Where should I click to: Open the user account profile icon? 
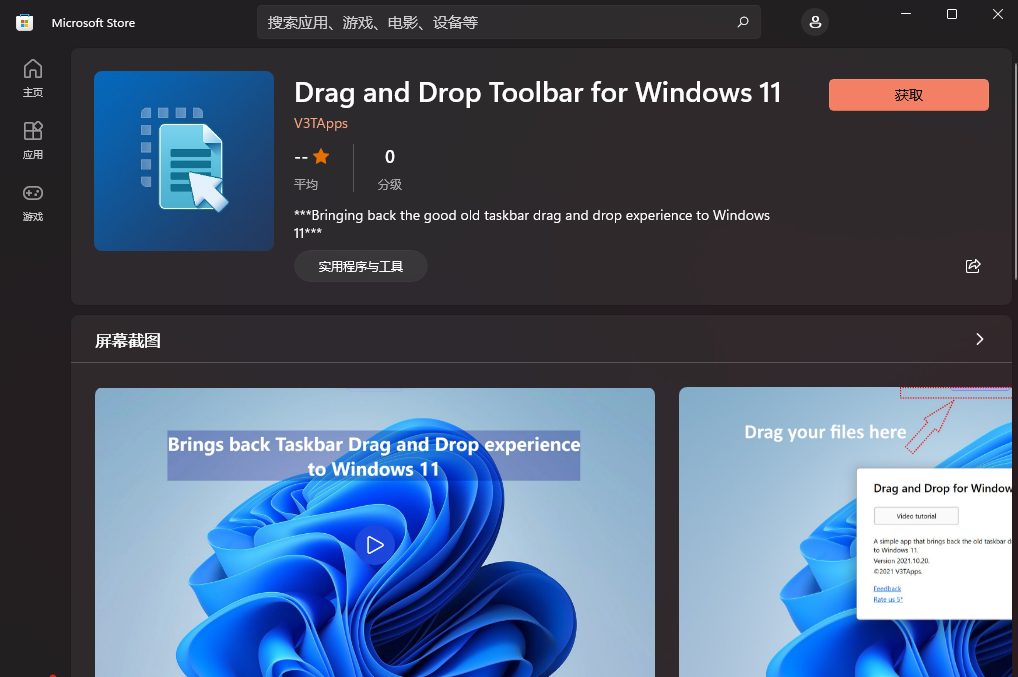[x=815, y=22]
